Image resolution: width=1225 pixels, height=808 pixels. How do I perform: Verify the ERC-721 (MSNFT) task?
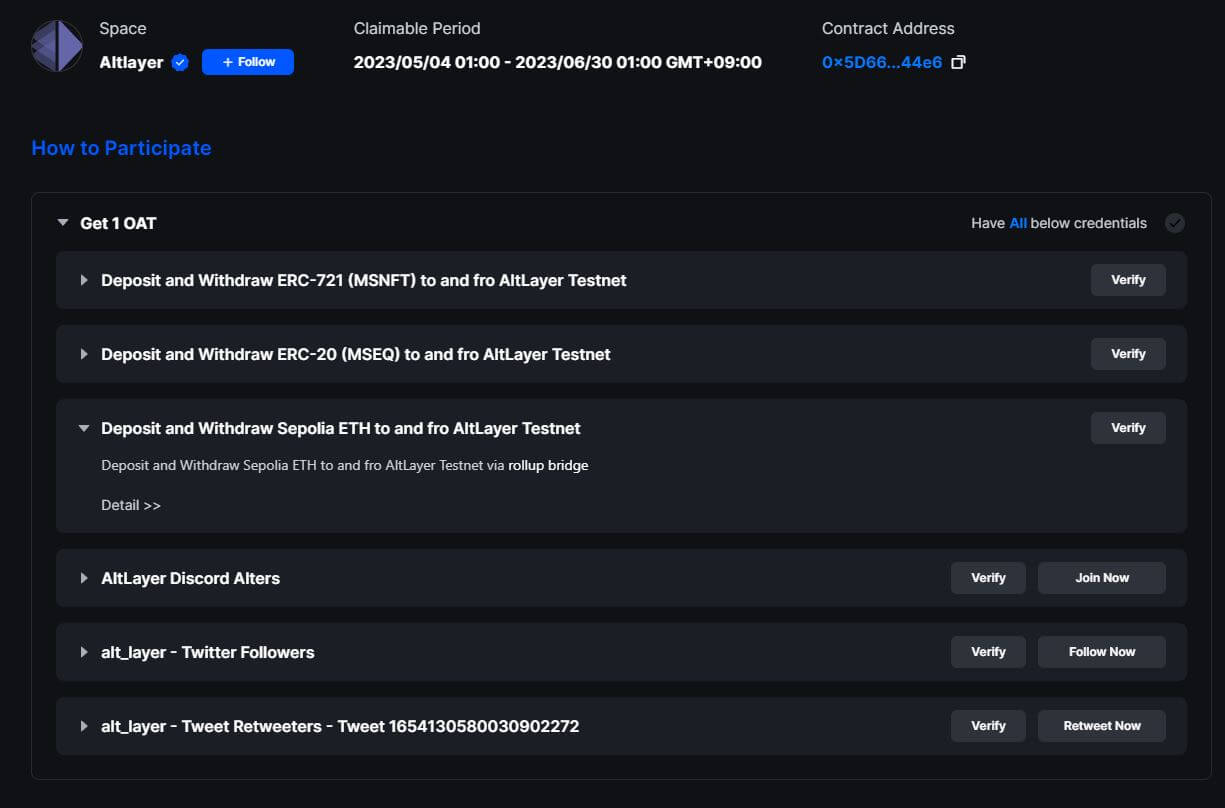point(1128,280)
